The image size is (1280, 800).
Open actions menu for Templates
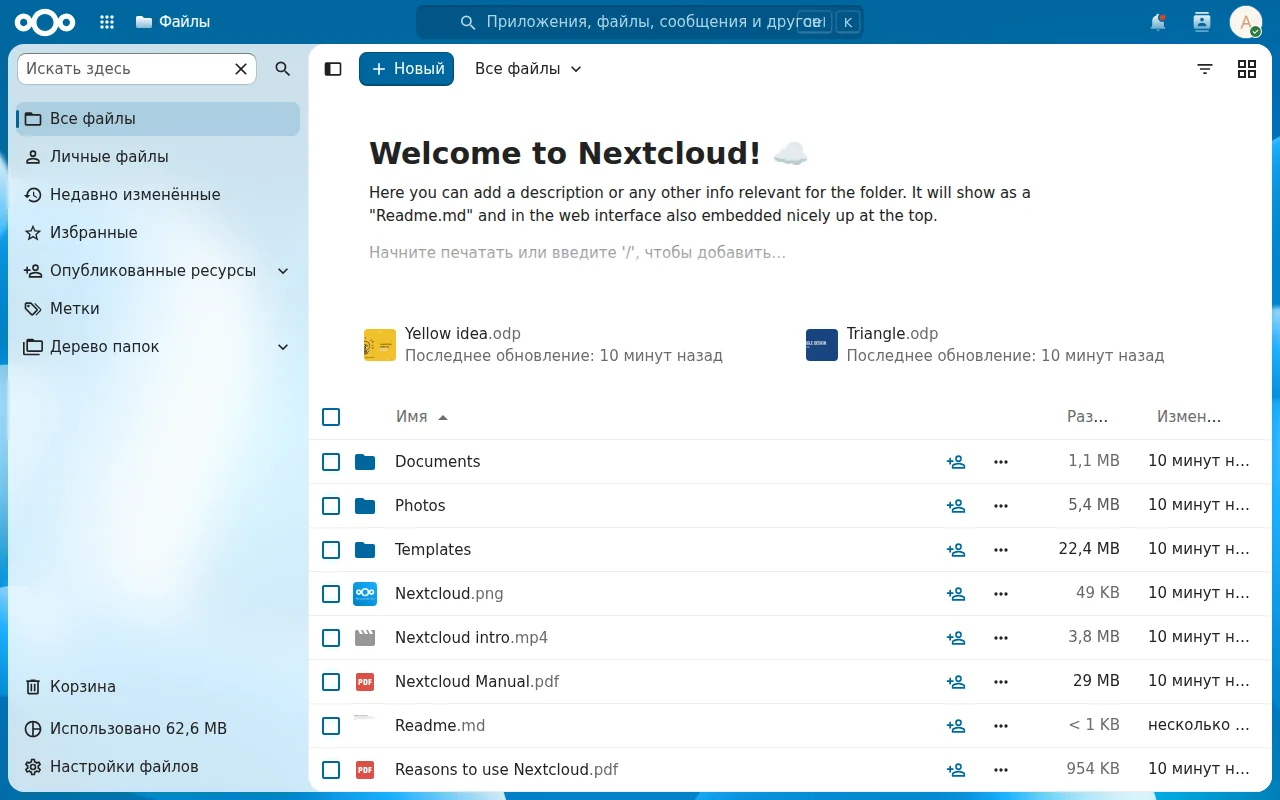pyautogui.click(x=1001, y=550)
